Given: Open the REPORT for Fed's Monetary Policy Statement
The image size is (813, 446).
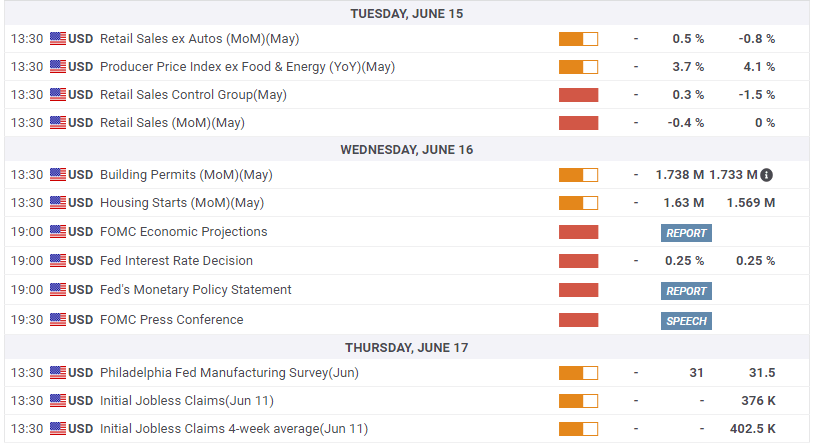Looking at the screenshot, I should [686, 291].
